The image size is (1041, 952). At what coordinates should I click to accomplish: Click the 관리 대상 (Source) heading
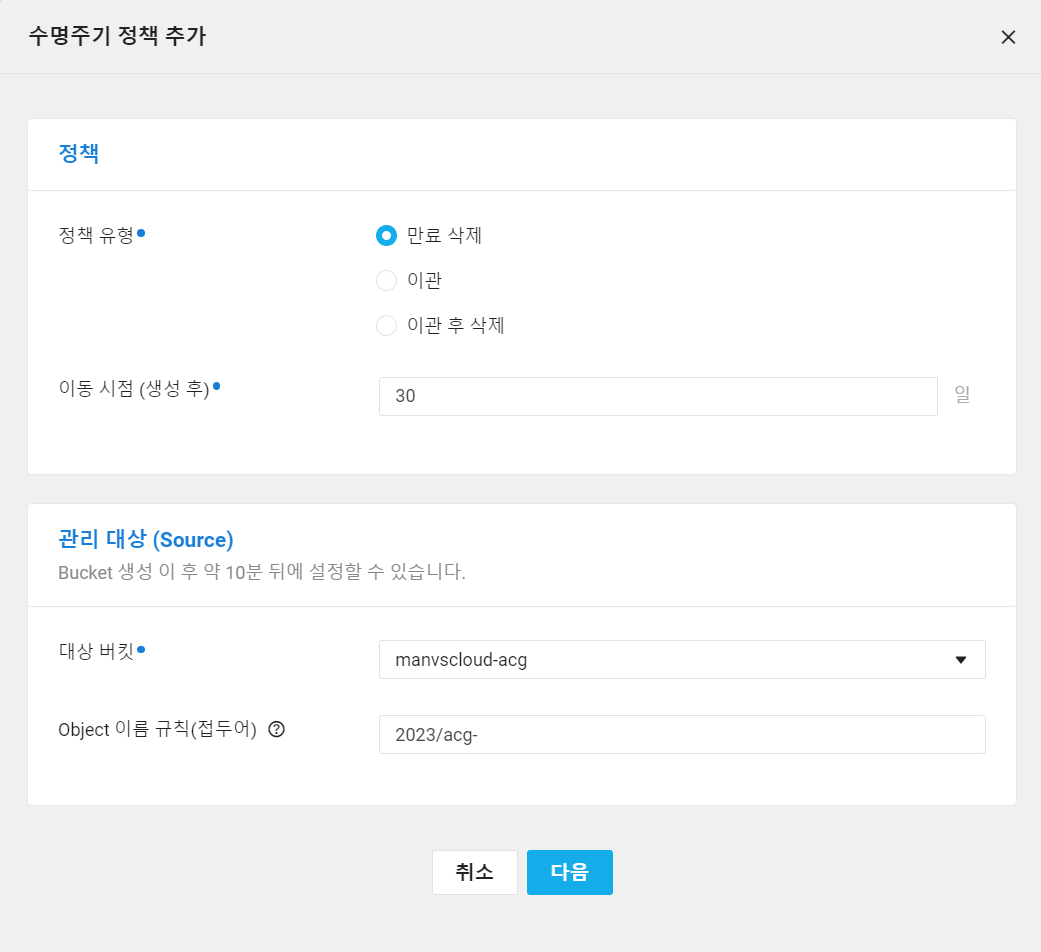[x=146, y=539]
